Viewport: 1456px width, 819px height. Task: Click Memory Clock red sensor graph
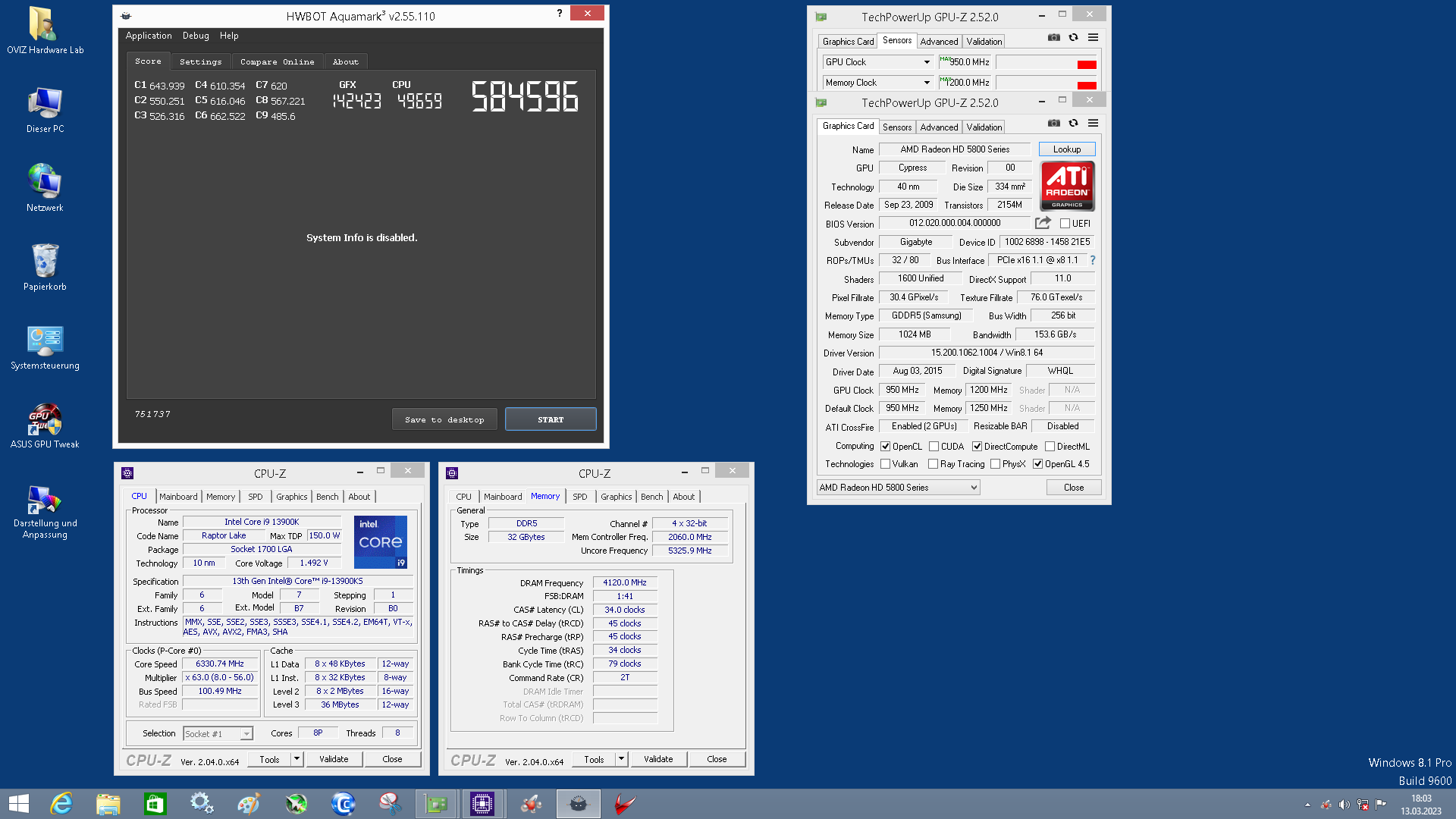(1046, 83)
